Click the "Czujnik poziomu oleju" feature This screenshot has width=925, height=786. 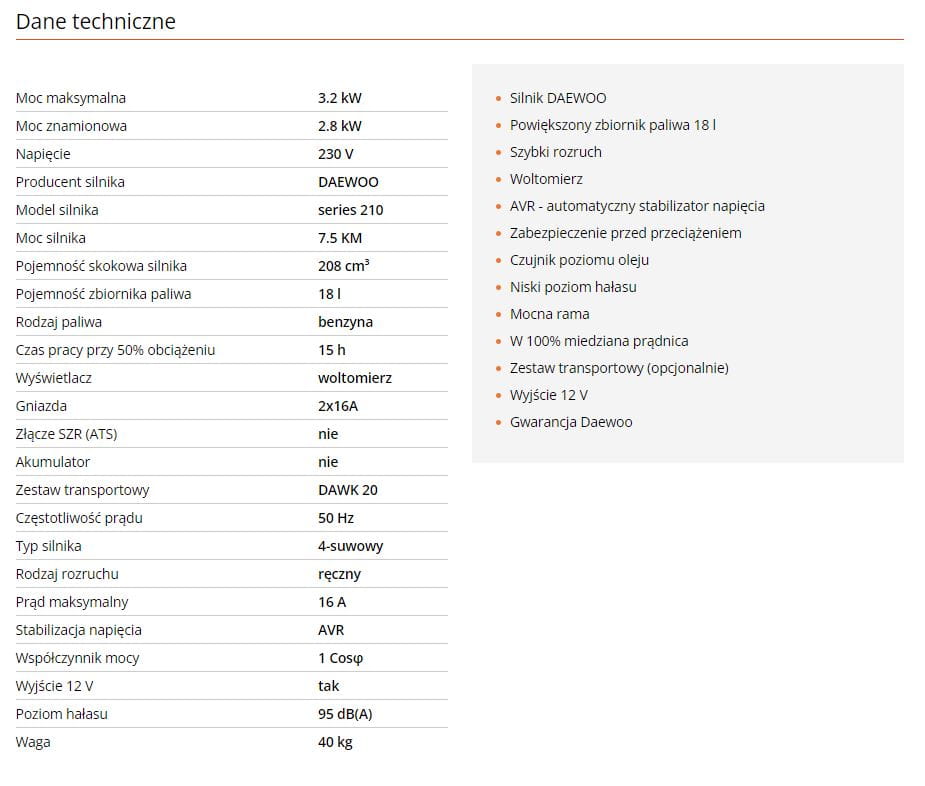tap(579, 260)
